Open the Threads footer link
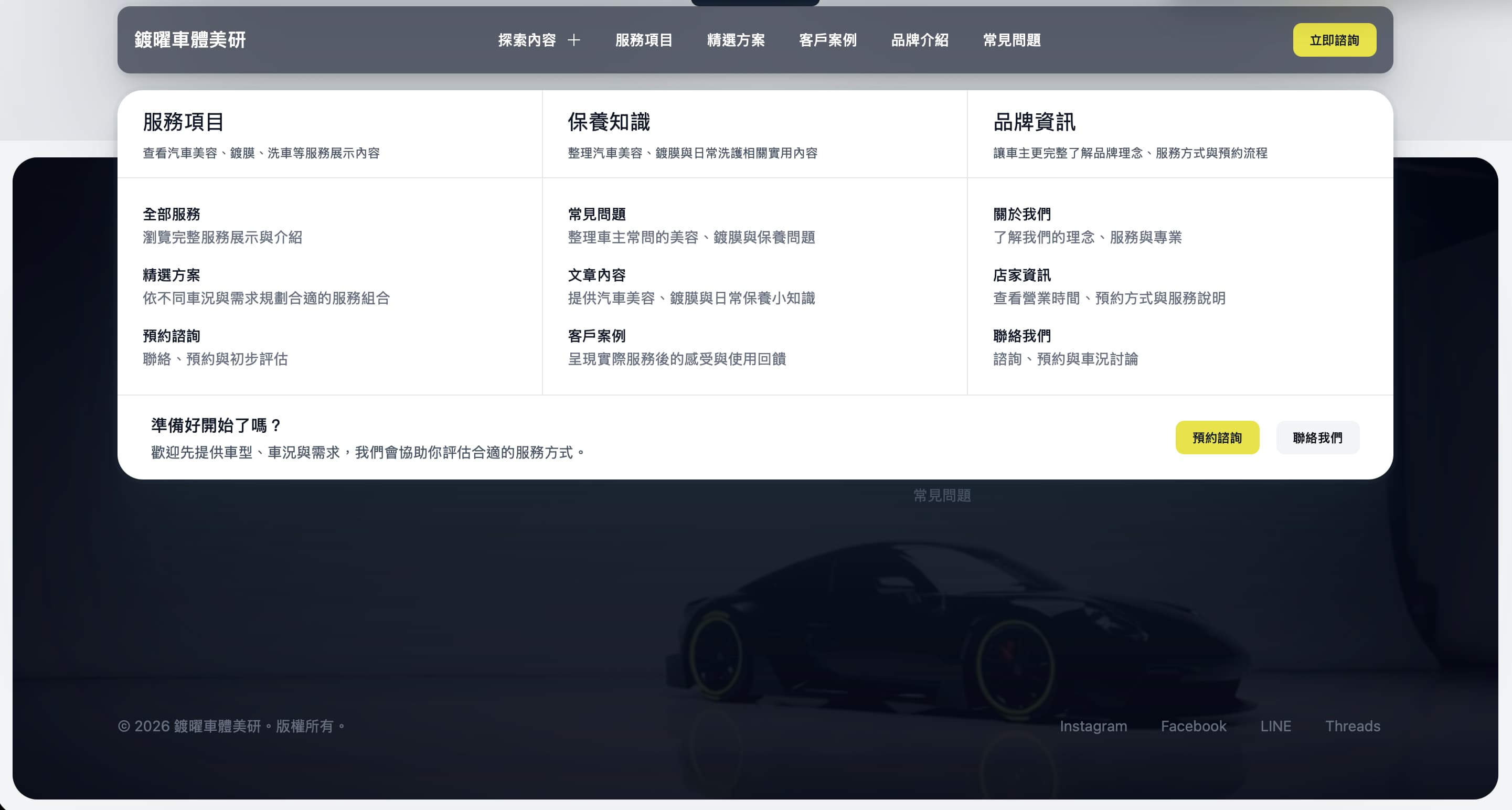 (x=1353, y=726)
